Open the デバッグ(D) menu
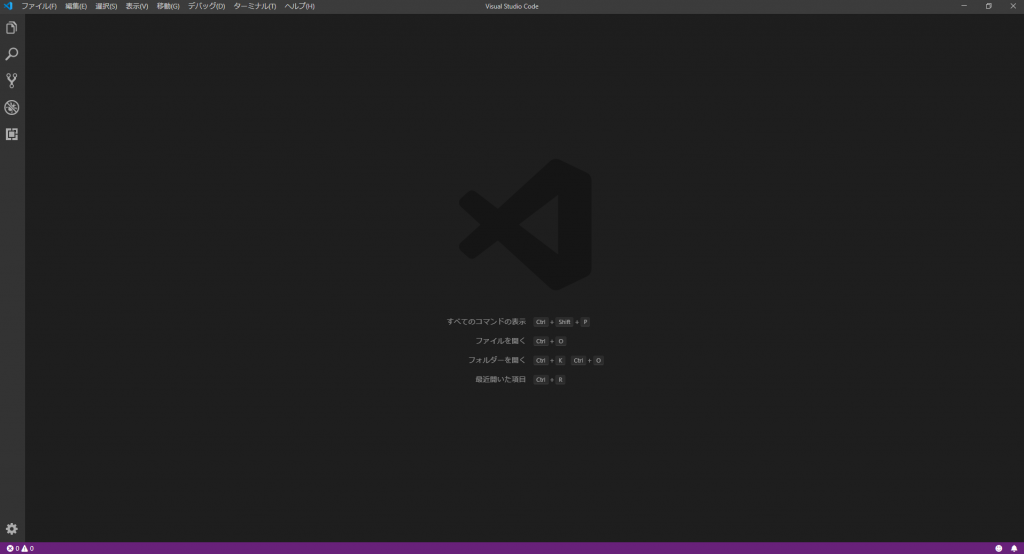 [x=206, y=6]
